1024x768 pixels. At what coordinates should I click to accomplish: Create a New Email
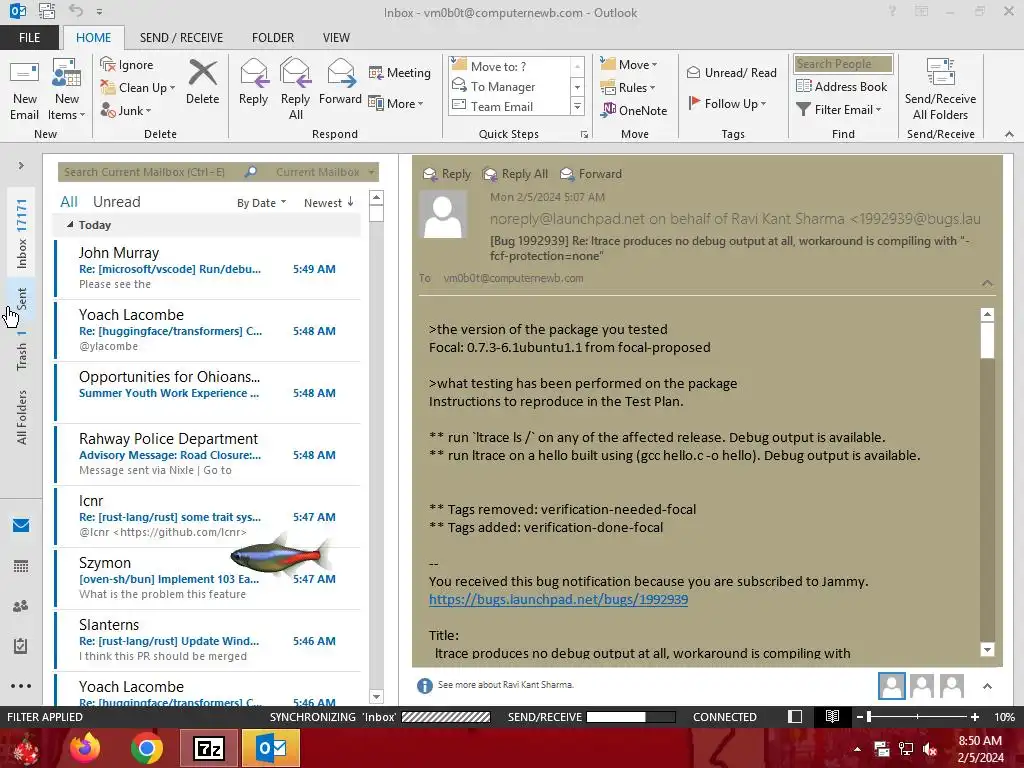coord(24,89)
